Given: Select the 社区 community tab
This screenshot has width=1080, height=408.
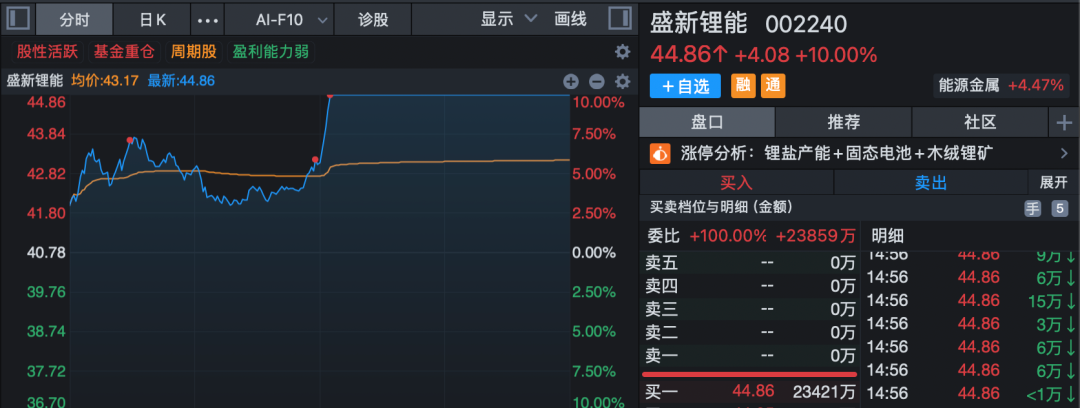Looking at the screenshot, I should point(979,123).
